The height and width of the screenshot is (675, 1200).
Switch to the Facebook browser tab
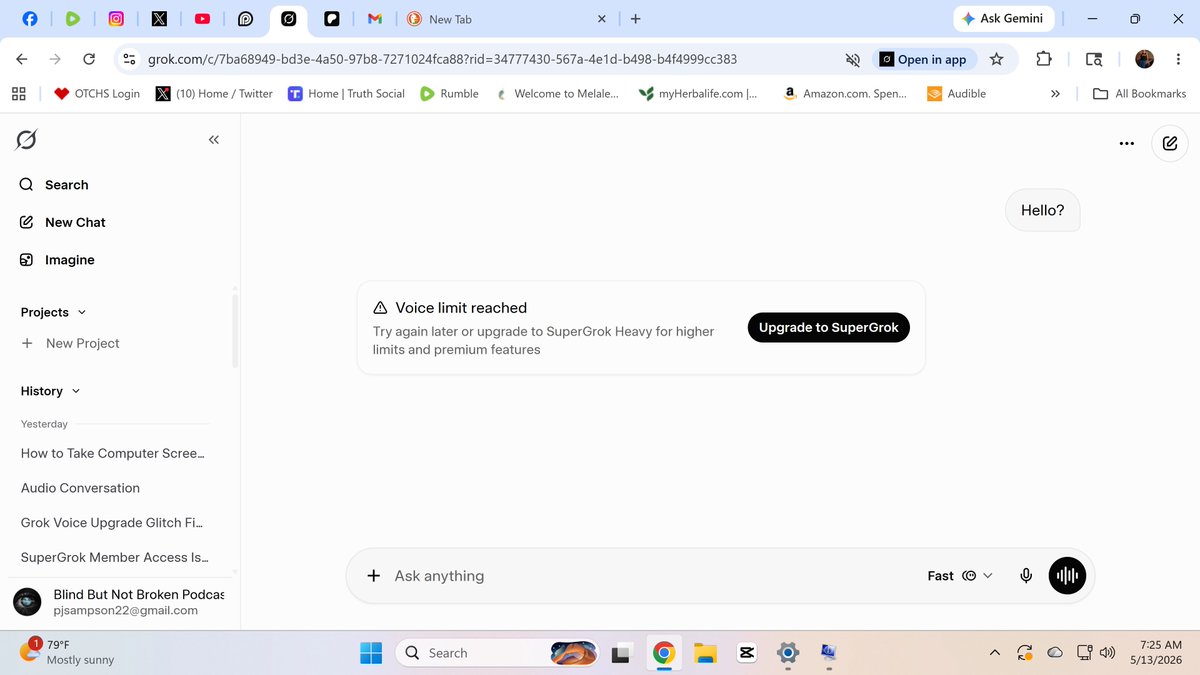(30, 19)
